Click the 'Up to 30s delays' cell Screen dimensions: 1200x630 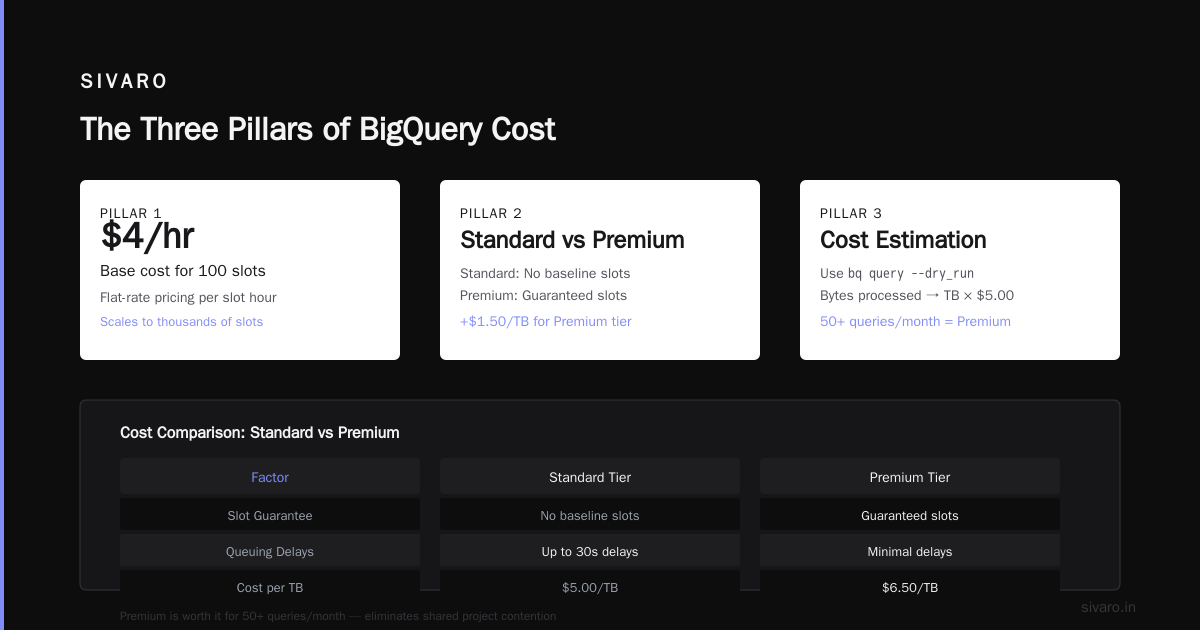point(590,551)
